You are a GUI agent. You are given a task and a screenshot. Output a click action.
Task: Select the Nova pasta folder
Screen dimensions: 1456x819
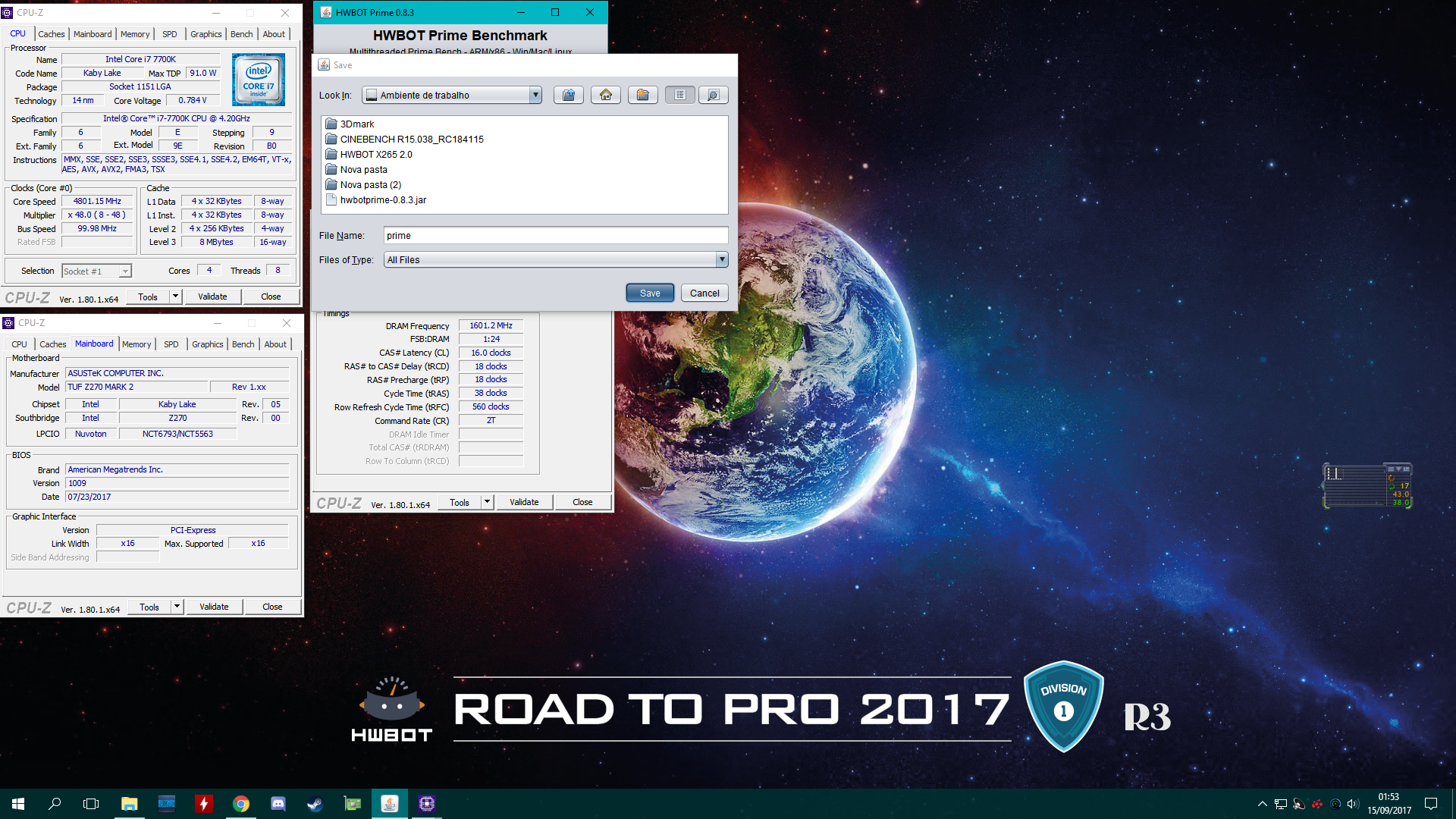coord(356,169)
